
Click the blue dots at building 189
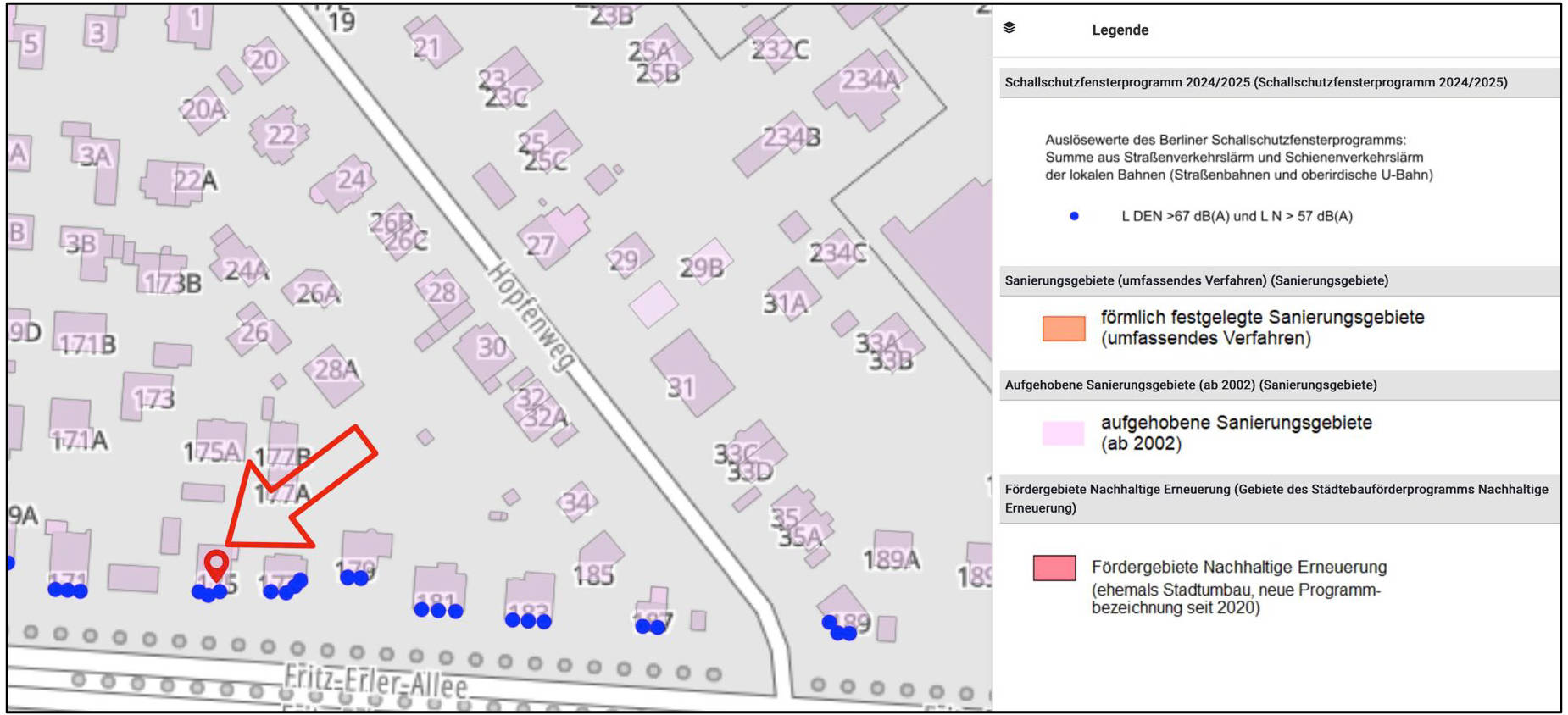[x=839, y=629]
